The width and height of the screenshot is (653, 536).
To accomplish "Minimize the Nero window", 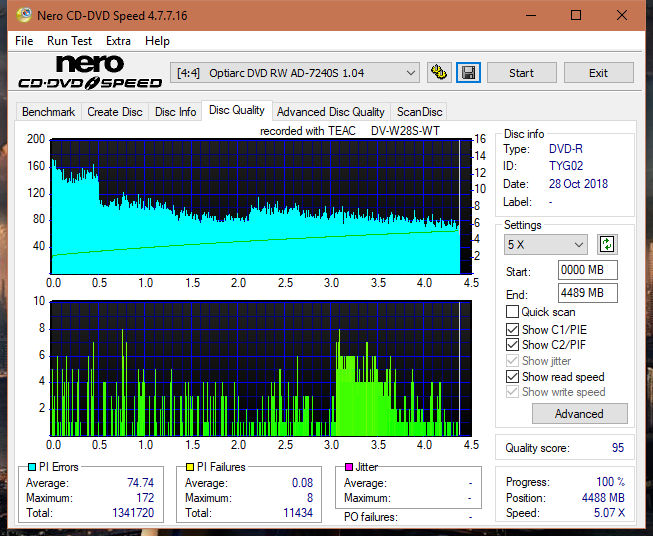I will coord(531,15).
